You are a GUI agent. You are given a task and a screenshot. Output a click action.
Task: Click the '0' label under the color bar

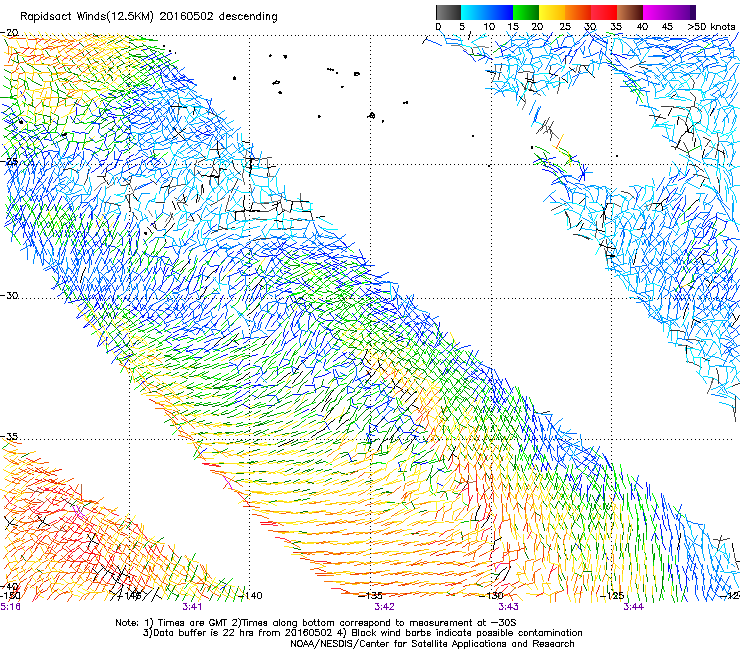(438, 27)
